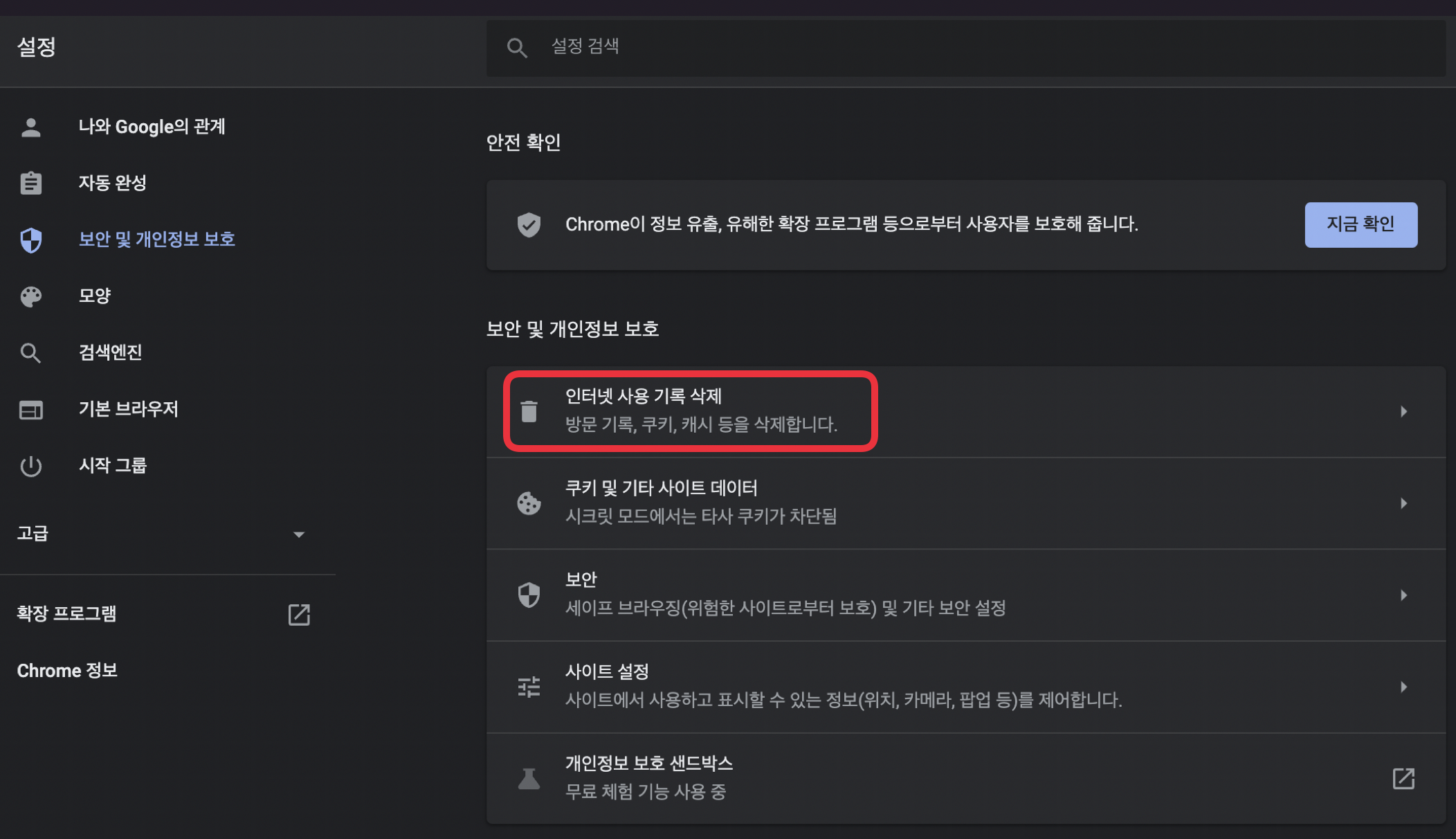The width and height of the screenshot is (1456, 839).
Task: Click the cookie icon in 쿠키 및 기타 사이트 데이터
Action: point(529,503)
